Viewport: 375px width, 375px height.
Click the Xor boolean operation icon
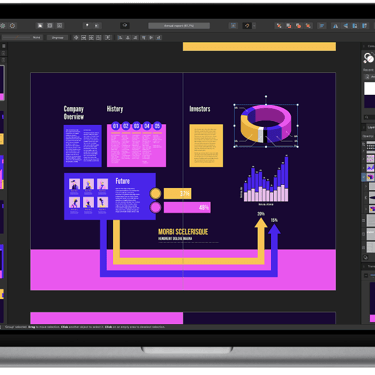pyautogui.click(x=308, y=26)
